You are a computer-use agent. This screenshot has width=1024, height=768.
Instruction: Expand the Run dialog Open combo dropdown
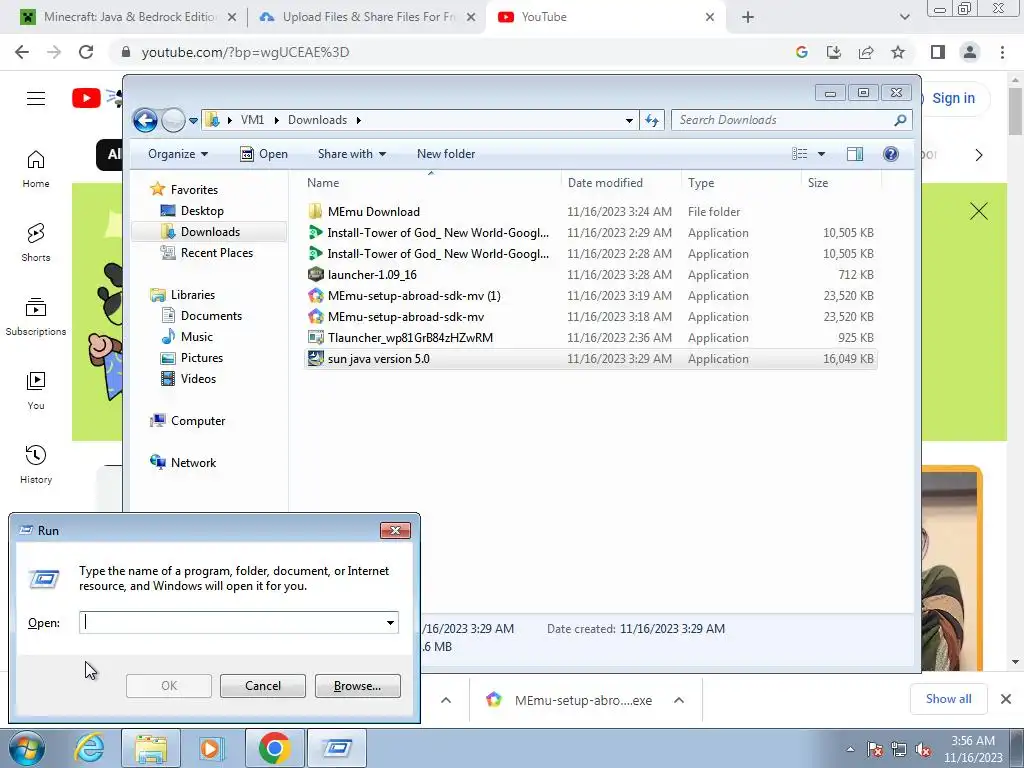(x=391, y=622)
